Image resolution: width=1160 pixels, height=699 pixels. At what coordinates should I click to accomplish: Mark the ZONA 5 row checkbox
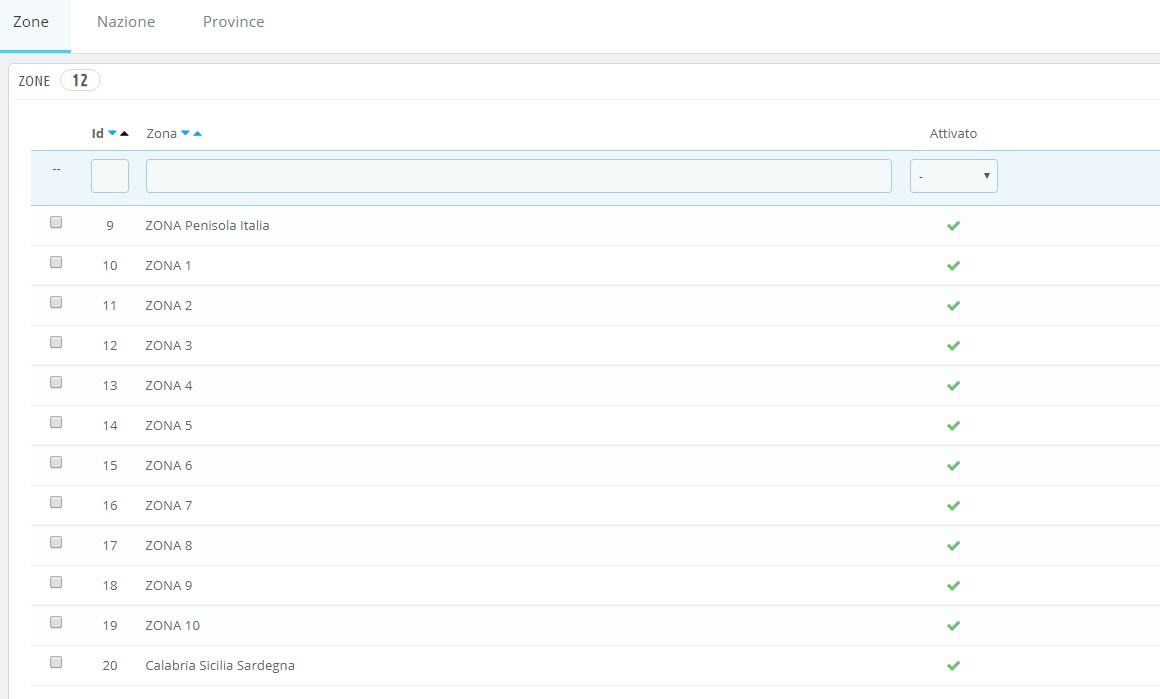pyautogui.click(x=55, y=422)
